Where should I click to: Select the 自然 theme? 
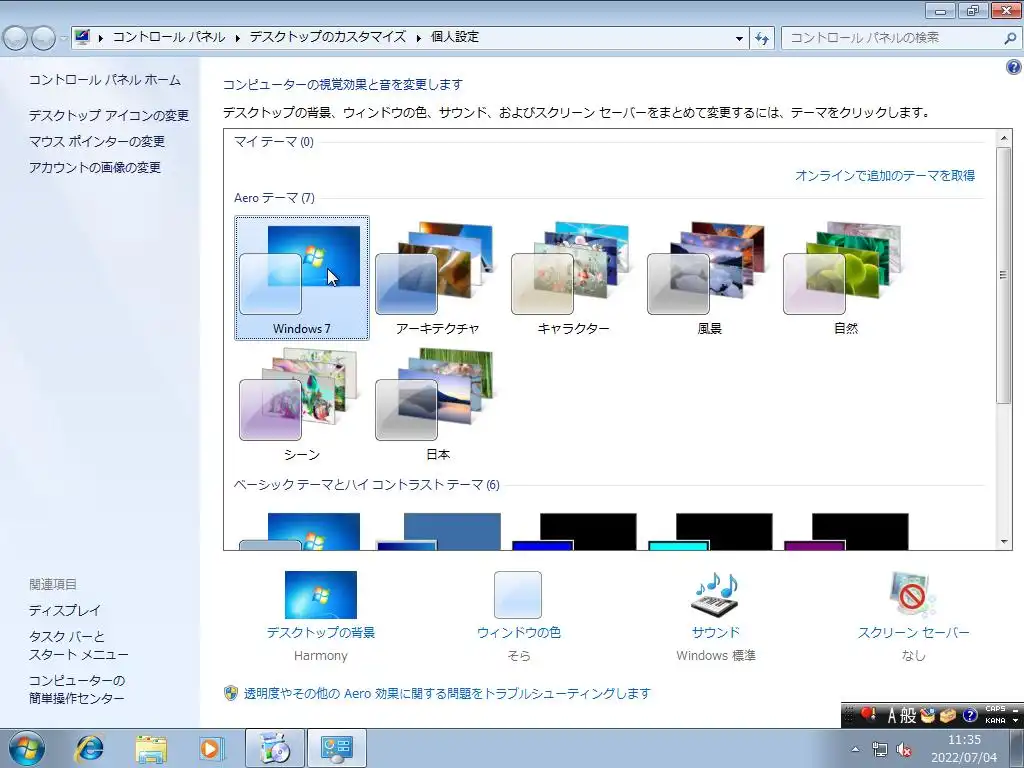coord(845,278)
